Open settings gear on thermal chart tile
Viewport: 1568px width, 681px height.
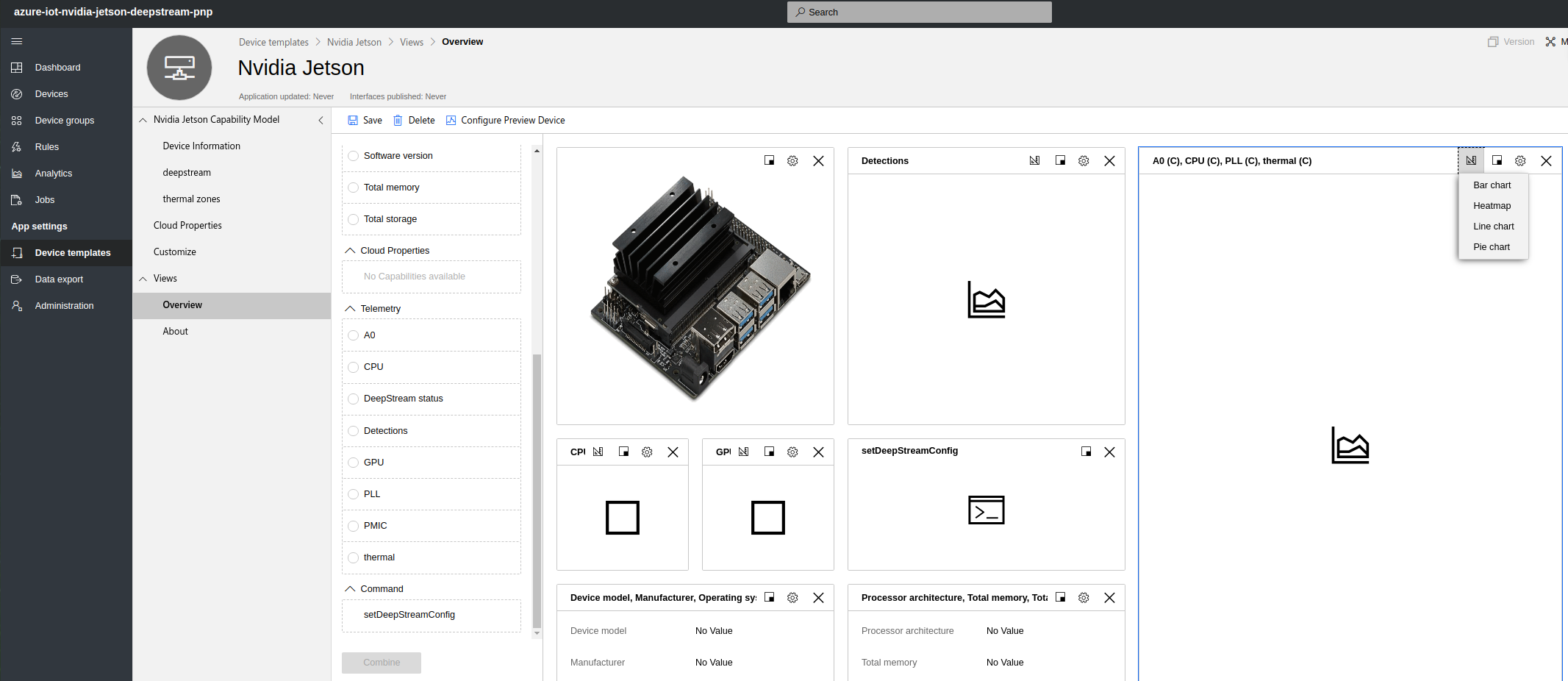point(1521,161)
